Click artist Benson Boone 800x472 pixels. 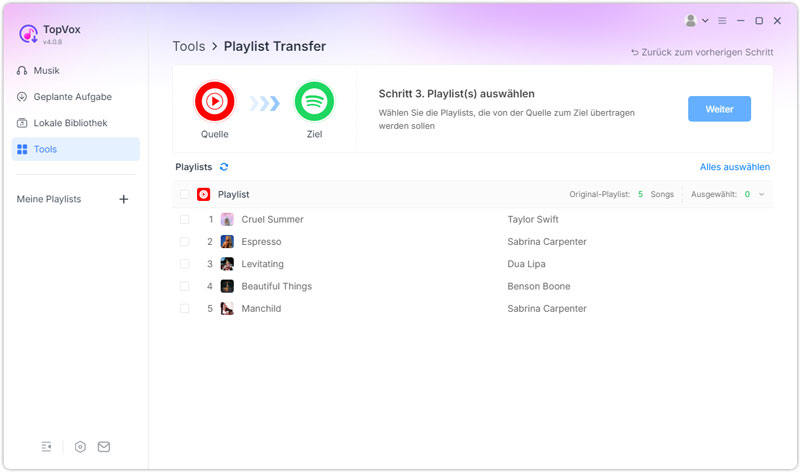(x=539, y=286)
